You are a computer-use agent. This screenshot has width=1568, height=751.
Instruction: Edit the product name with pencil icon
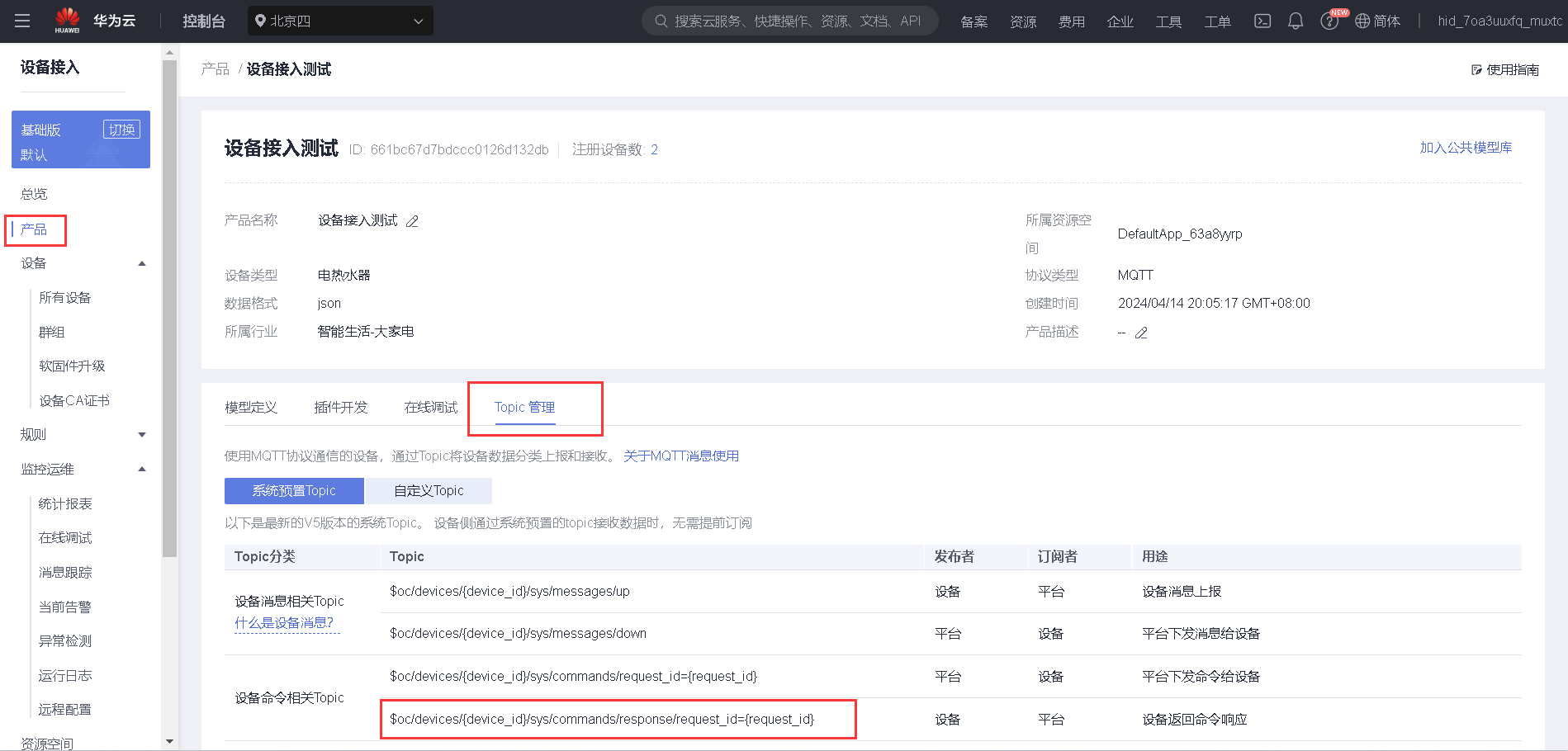(x=412, y=221)
